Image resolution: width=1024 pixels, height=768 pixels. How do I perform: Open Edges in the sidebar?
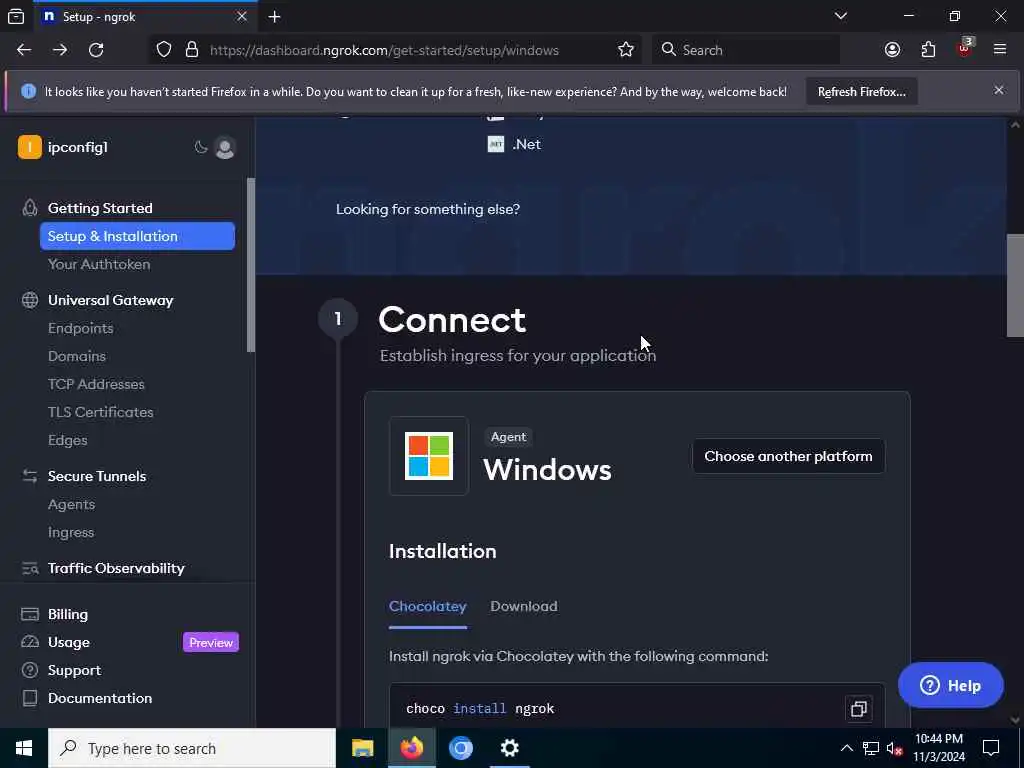coord(67,441)
